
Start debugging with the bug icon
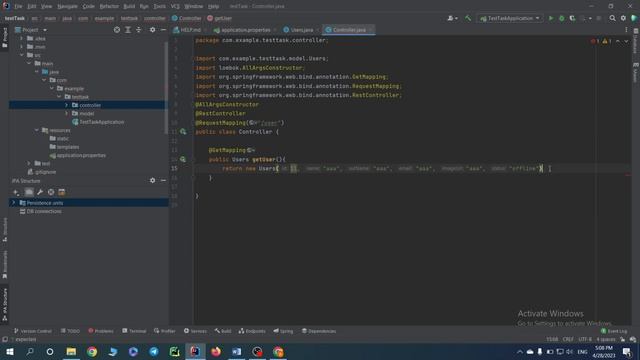tap(562, 18)
